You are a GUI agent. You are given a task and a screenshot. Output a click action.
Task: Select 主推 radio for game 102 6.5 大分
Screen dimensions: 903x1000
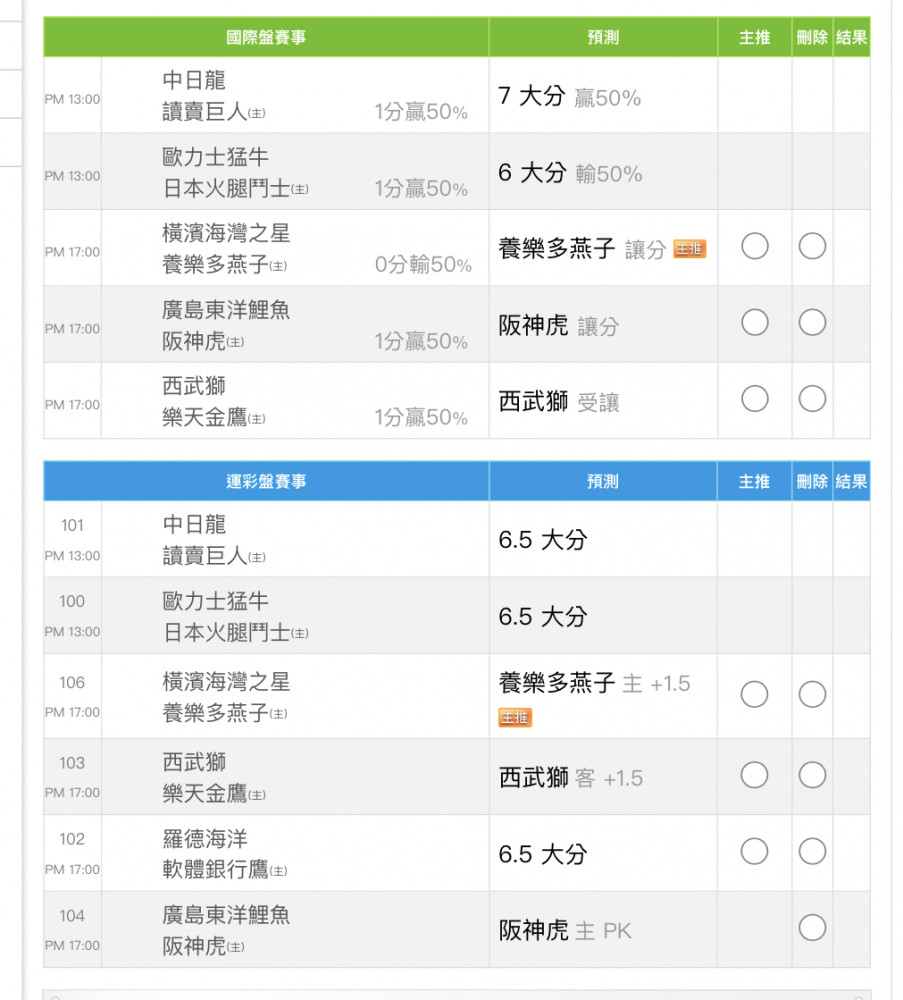[x=755, y=851]
